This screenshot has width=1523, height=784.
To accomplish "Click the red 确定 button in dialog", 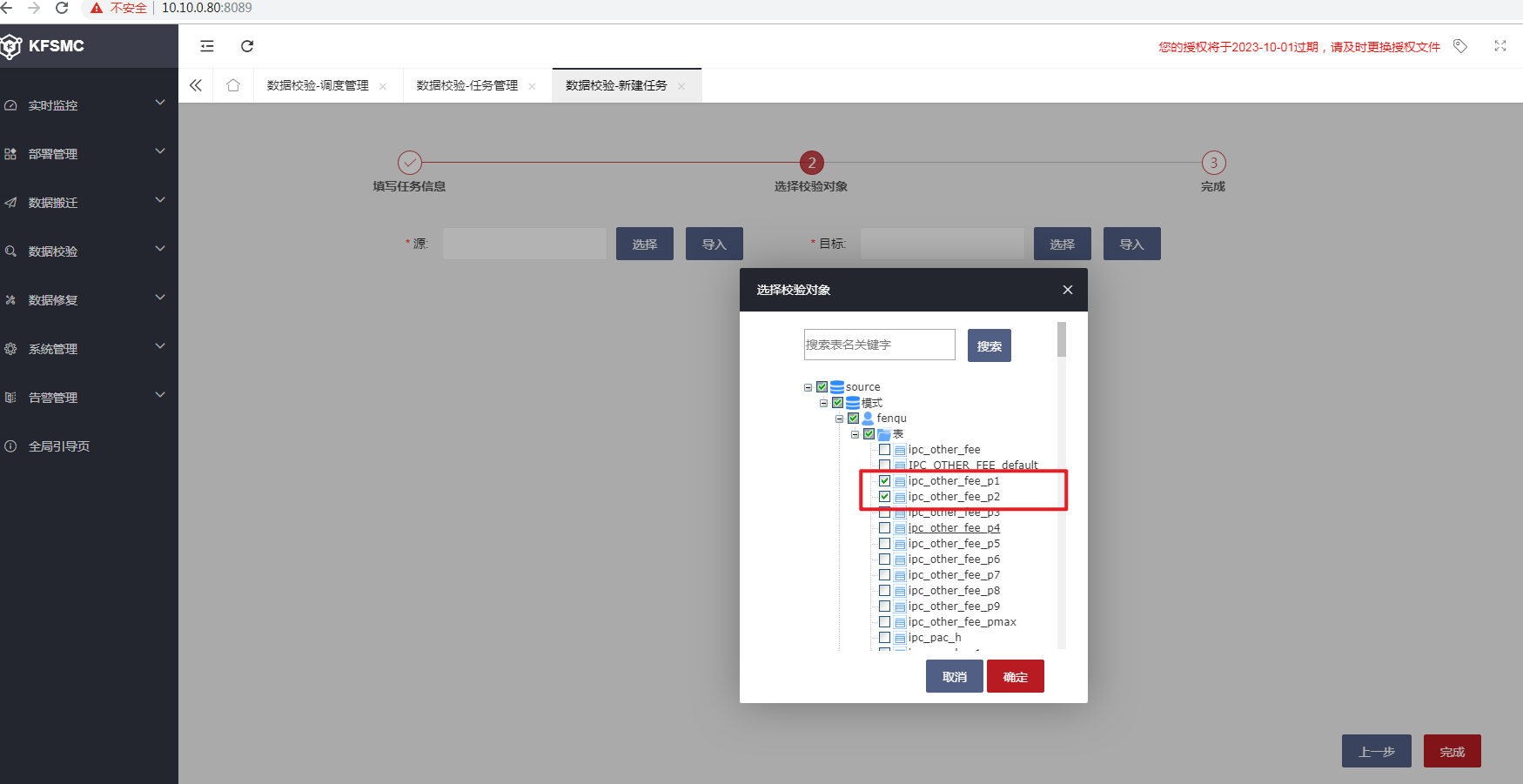I will point(1015,676).
